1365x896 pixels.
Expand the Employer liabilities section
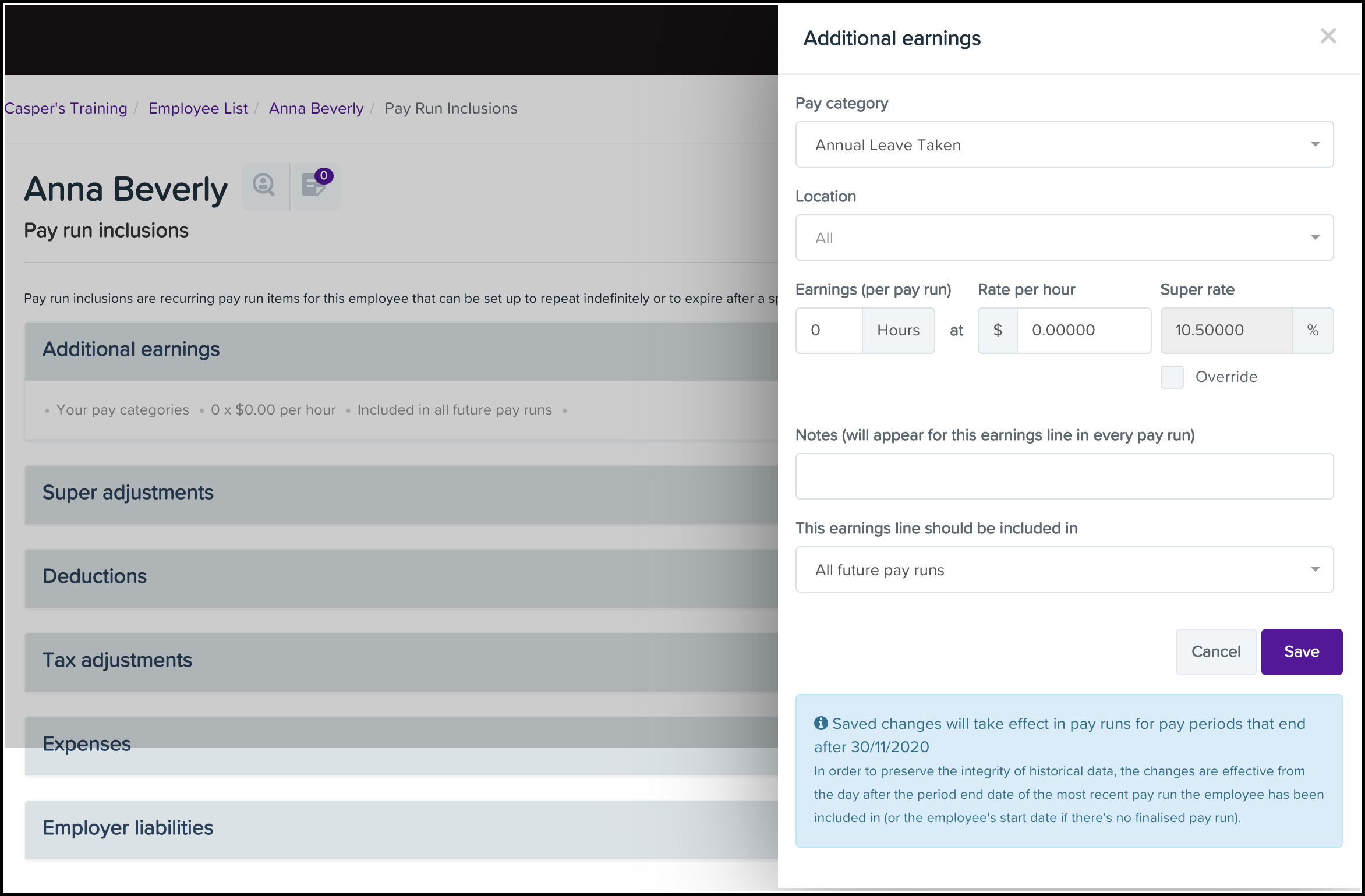128,828
